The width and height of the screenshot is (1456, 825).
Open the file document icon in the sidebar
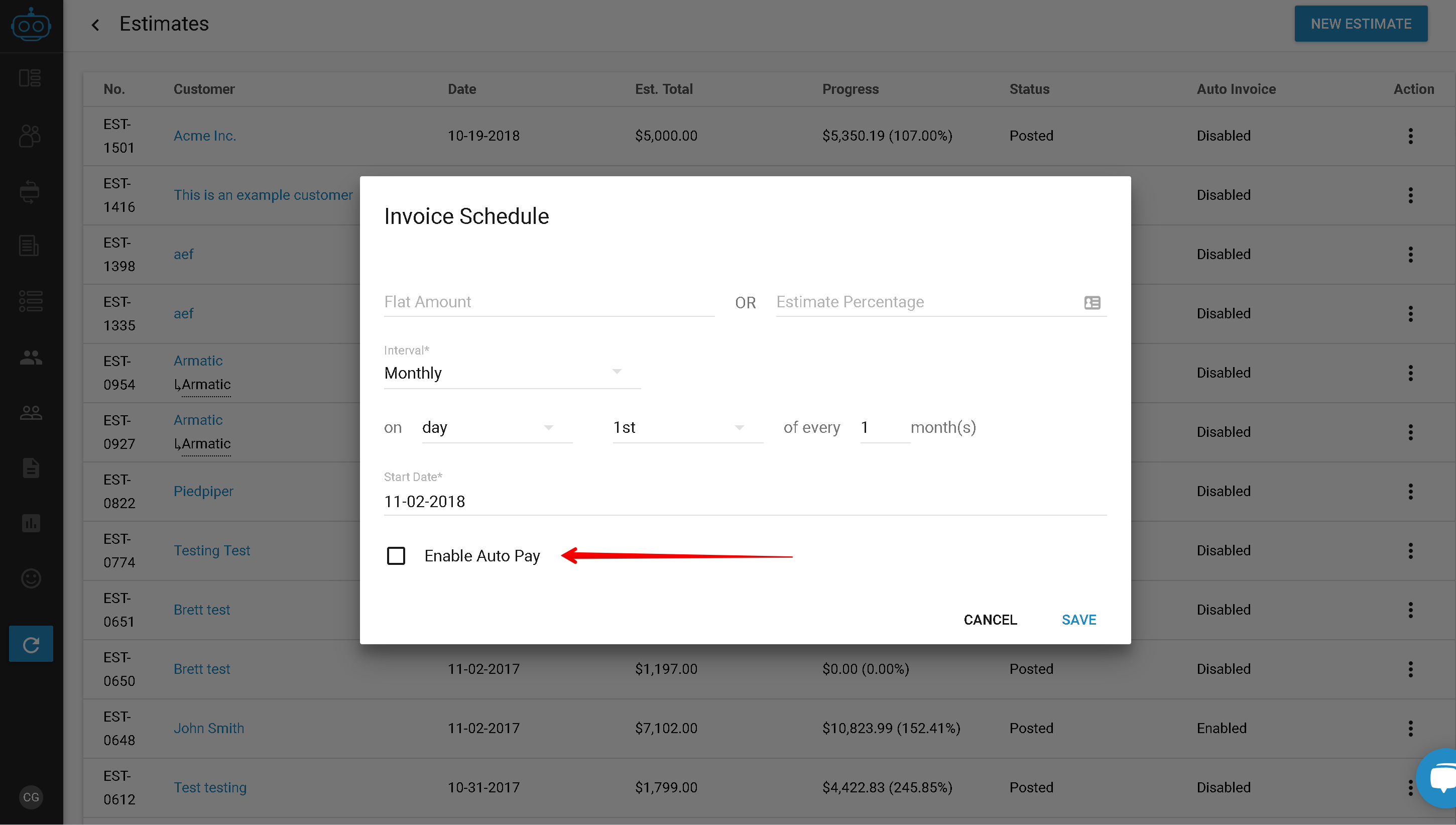pos(31,468)
